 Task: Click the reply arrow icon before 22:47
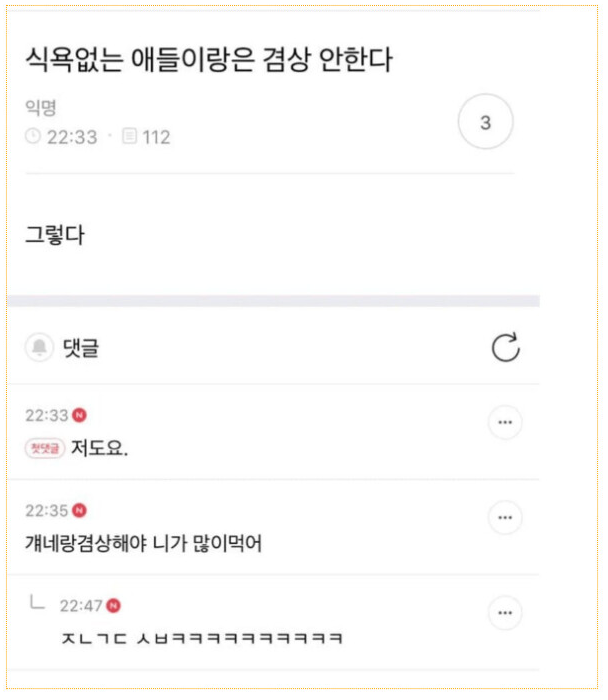coord(38,602)
